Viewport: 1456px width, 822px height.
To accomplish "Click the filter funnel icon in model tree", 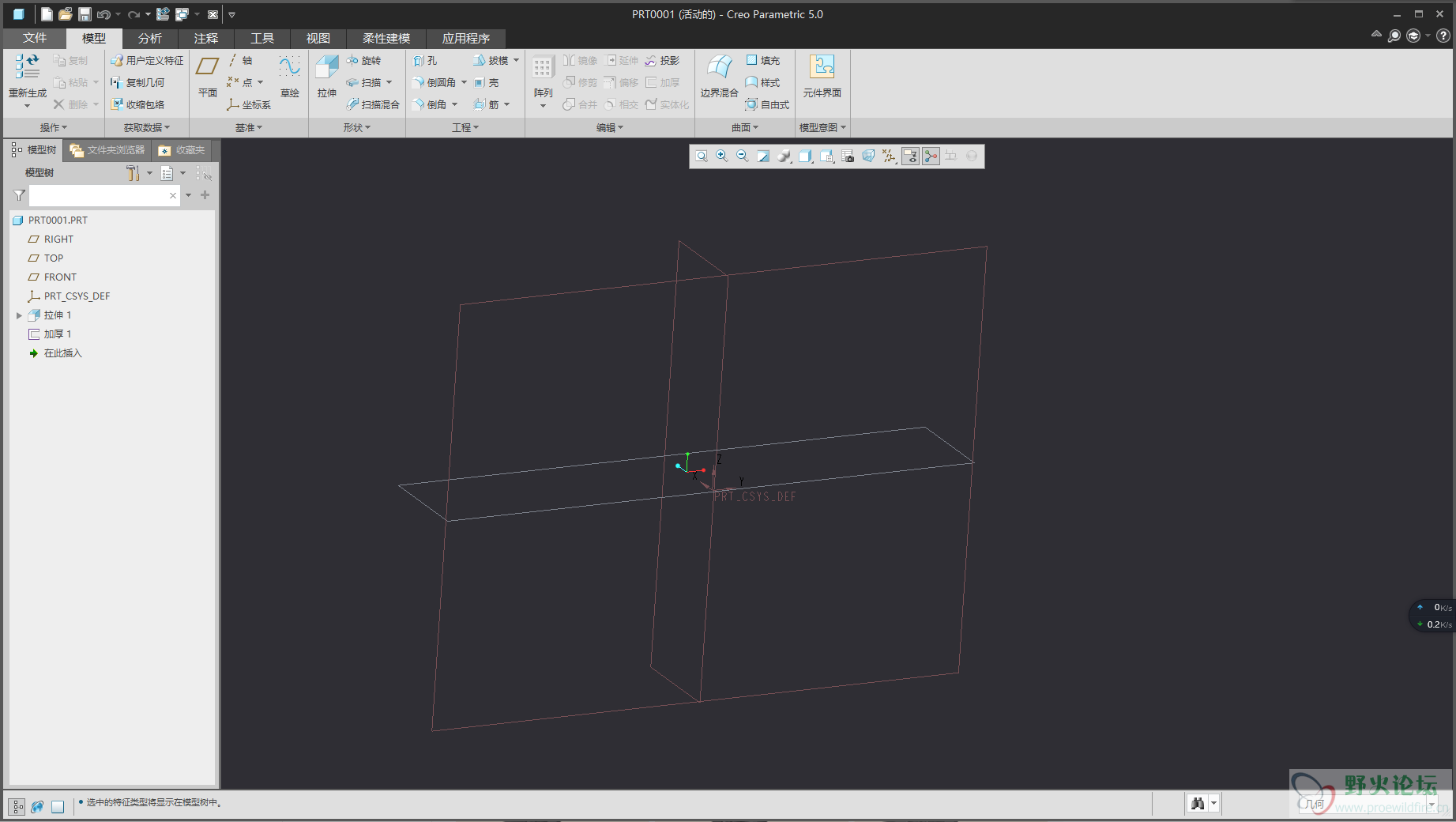I will coord(19,195).
